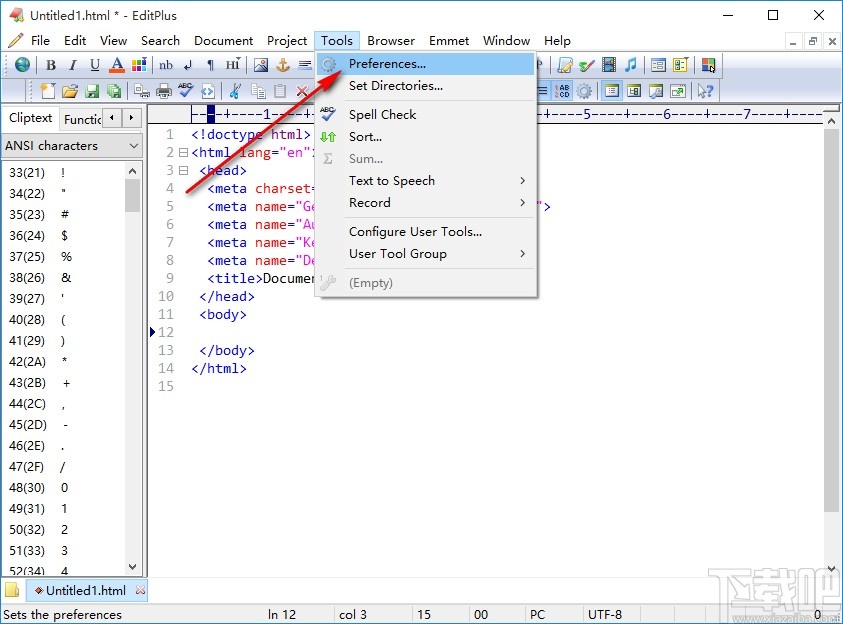This screenshot has height=624, width=843.
Task: Click the Copy icon
Action: click(x=258, y=91)
